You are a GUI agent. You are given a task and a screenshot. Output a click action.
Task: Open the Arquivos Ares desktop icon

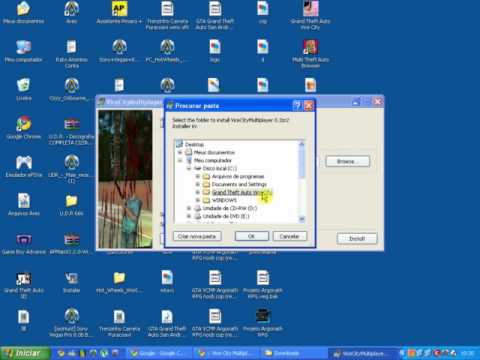pos(23,205)
